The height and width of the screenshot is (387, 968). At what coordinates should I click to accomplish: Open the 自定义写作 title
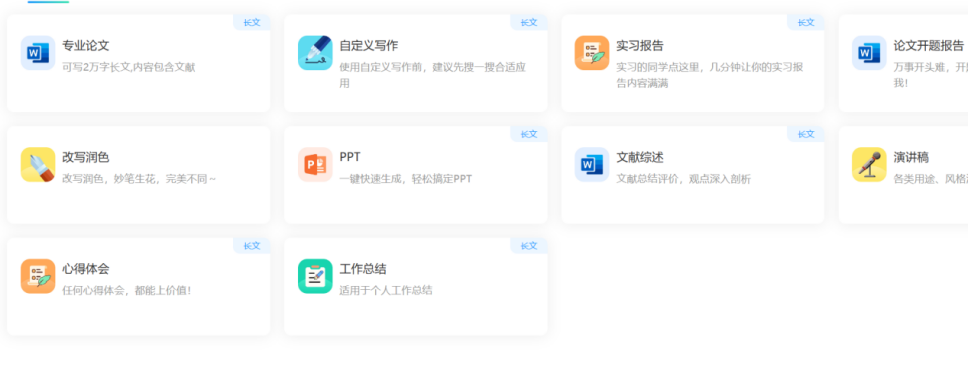[x=369, y=46]
